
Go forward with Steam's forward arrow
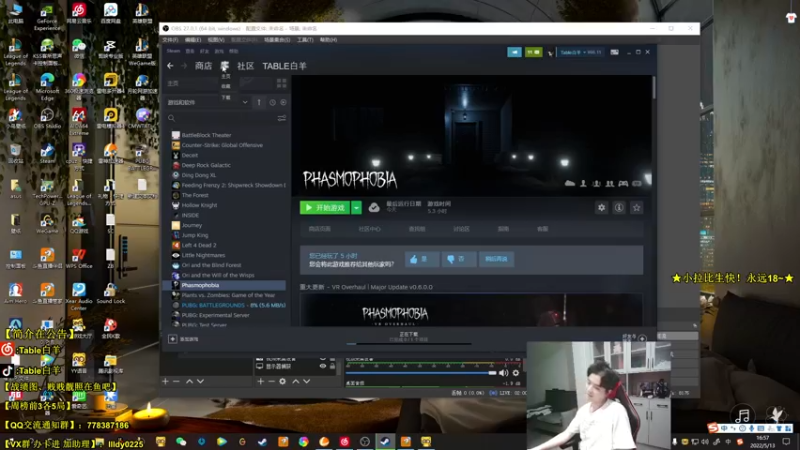click(184, 66)
